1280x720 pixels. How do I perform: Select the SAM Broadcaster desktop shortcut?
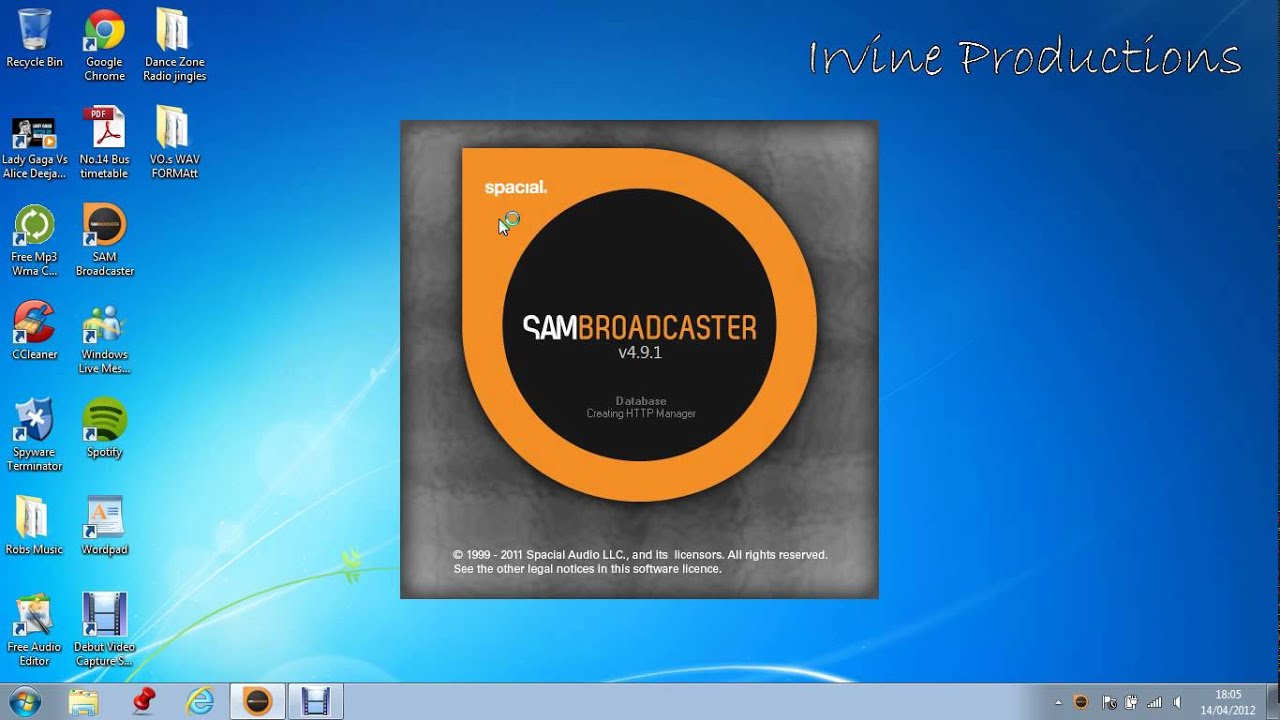pyautogui.click(x=104, y=240)
